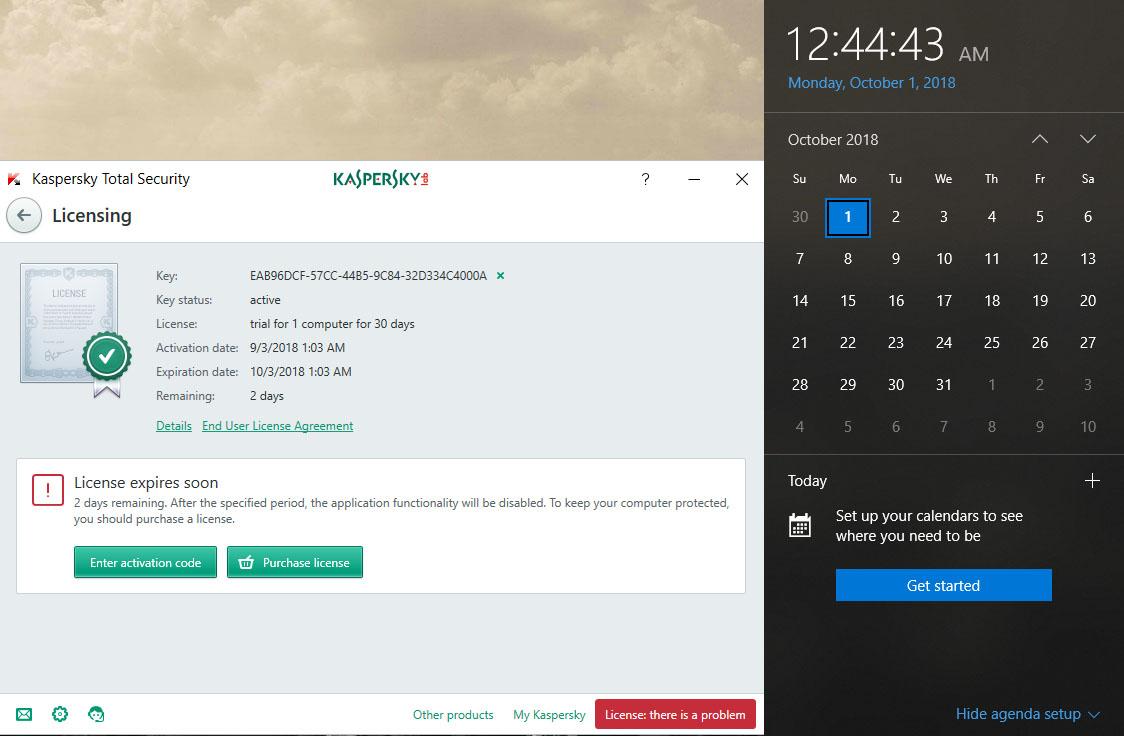Click Enter activation code button
1124x736 pixels.
coord(146,563)
